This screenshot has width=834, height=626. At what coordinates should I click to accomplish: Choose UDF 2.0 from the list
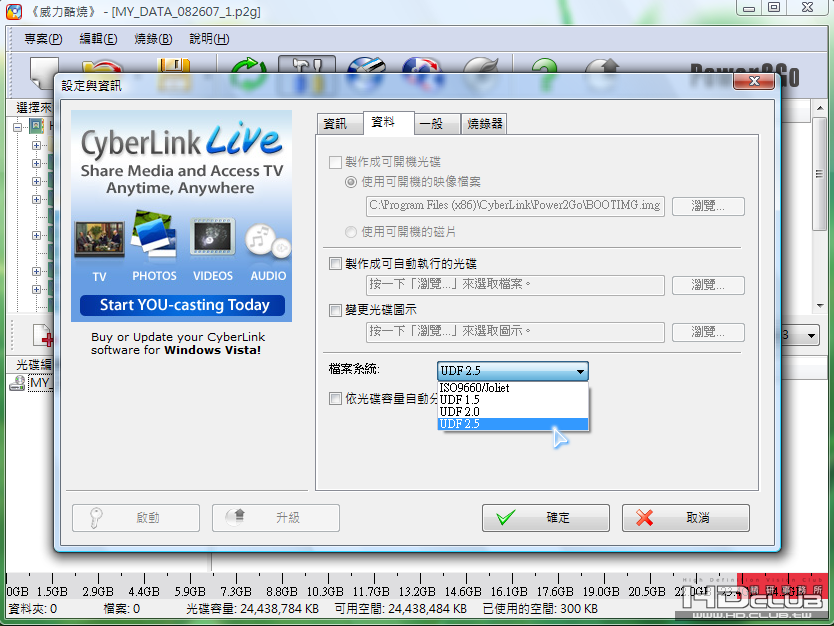[x=513, y=412]
